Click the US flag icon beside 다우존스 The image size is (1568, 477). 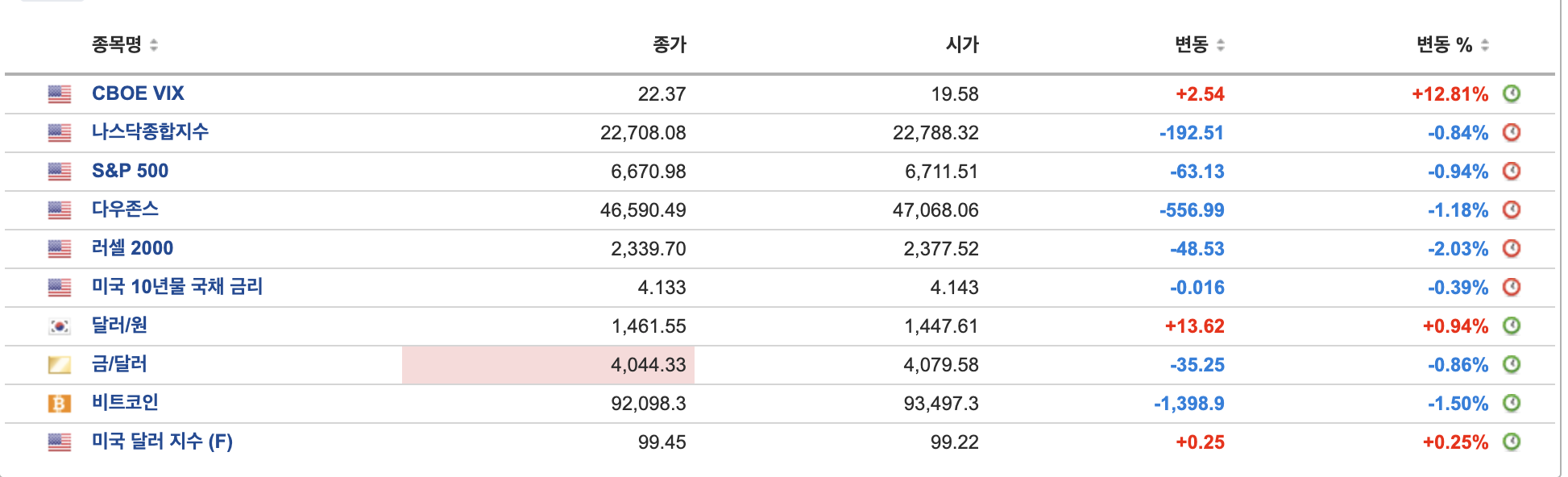[x=60, y=209]
